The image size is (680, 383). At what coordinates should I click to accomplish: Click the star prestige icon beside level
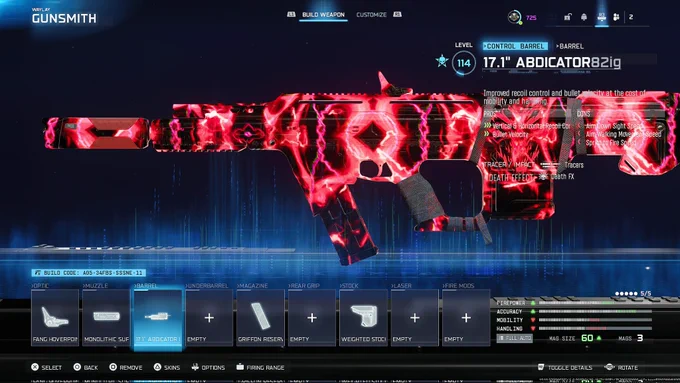[442, 61]
